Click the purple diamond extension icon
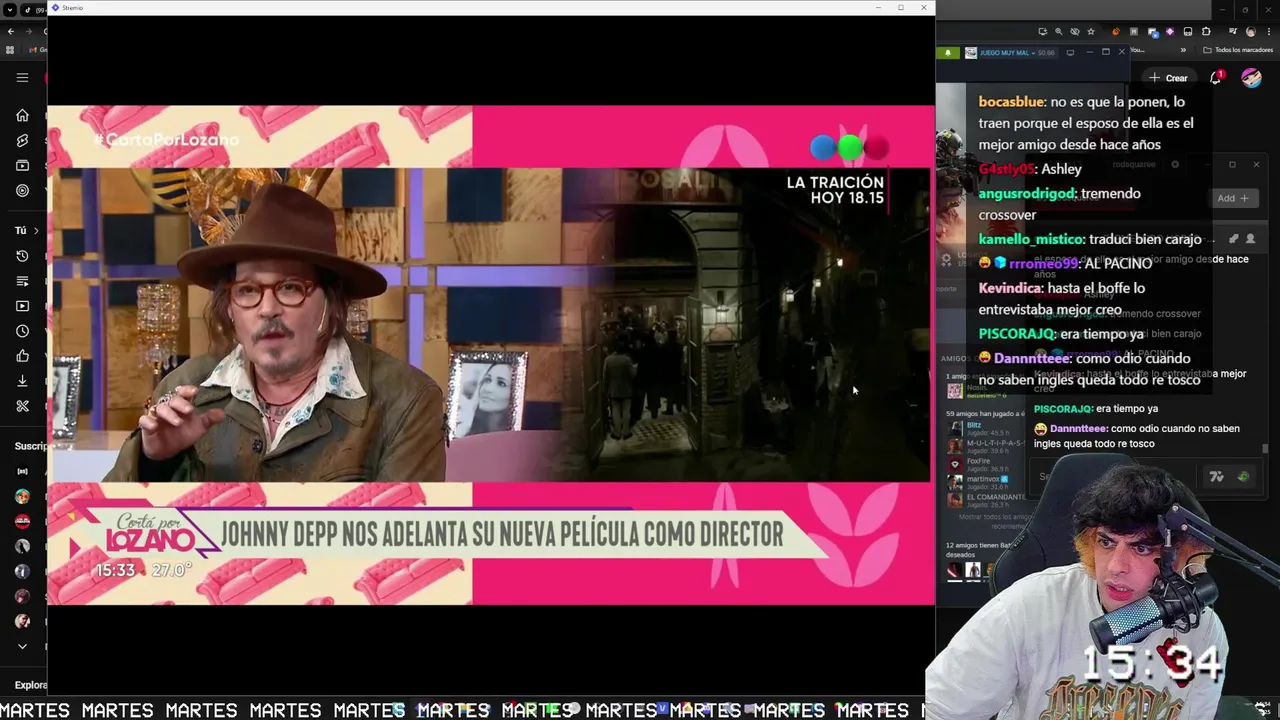 click(x=1170, y=32)
